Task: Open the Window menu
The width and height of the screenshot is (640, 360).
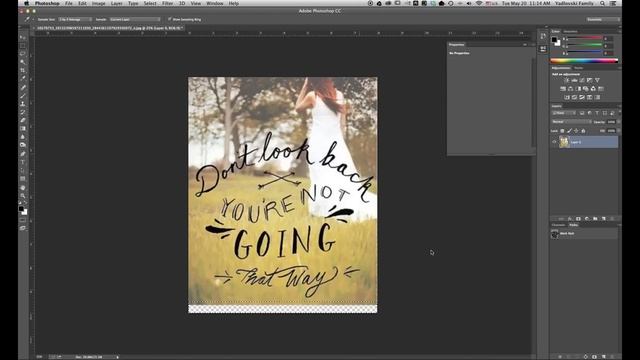Action: point(215,3)
